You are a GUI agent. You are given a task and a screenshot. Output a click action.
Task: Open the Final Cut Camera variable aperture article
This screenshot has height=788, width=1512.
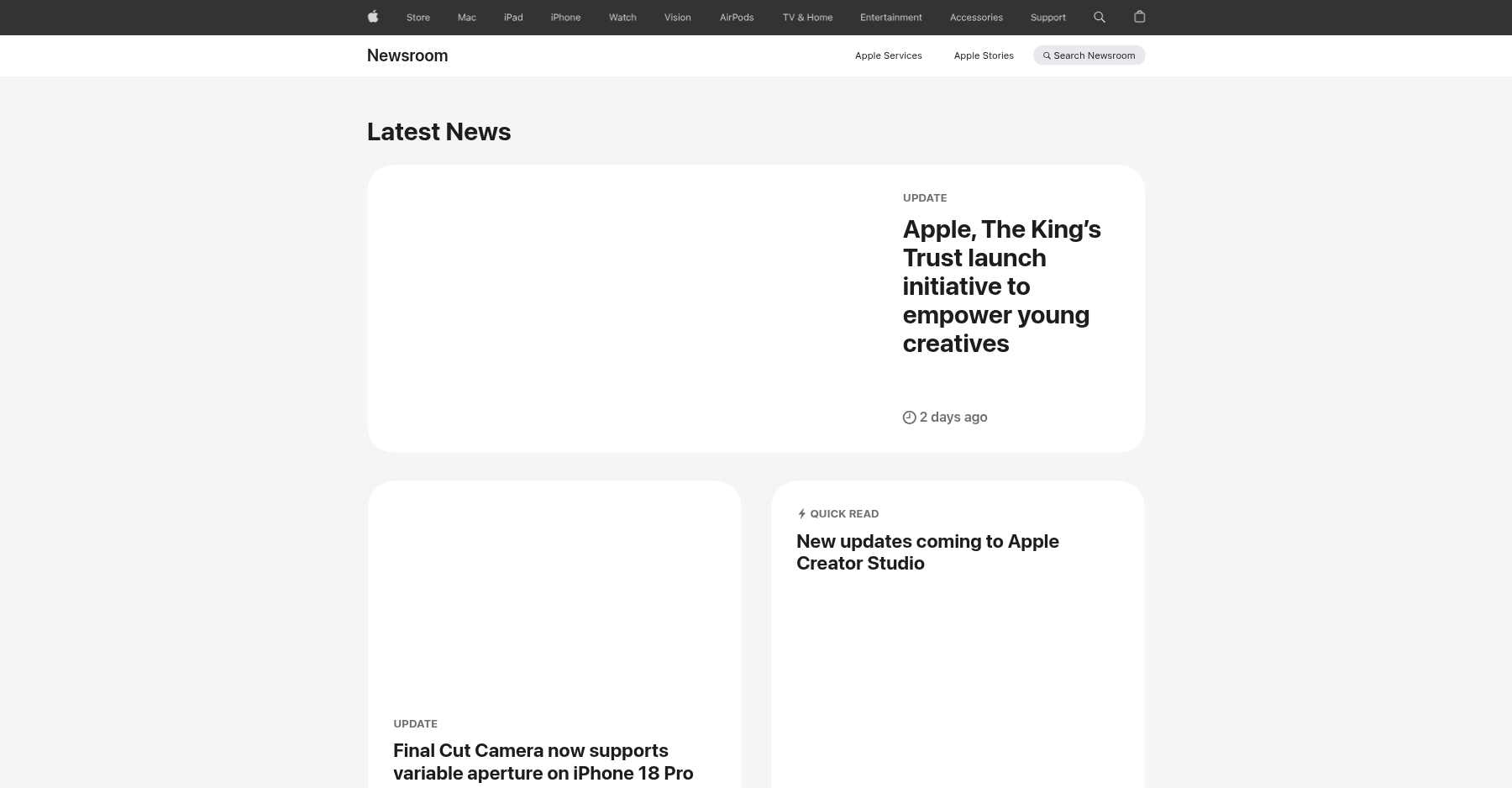click(x=543, y=762)
